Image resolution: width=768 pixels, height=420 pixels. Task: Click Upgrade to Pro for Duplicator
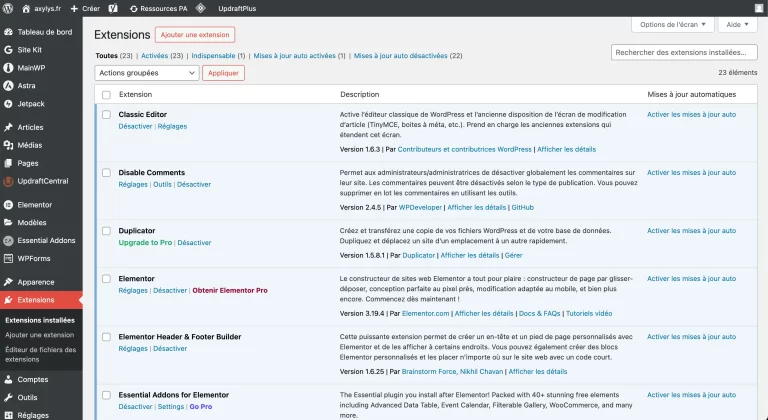145,243
